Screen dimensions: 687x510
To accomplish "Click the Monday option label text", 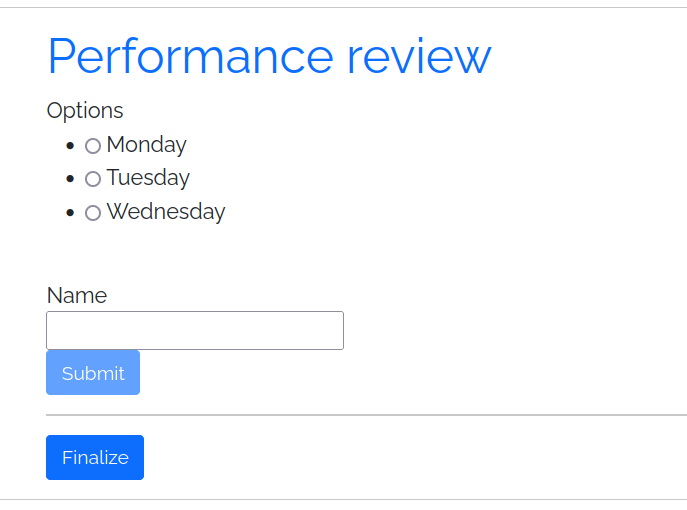I will pos(146,145).
